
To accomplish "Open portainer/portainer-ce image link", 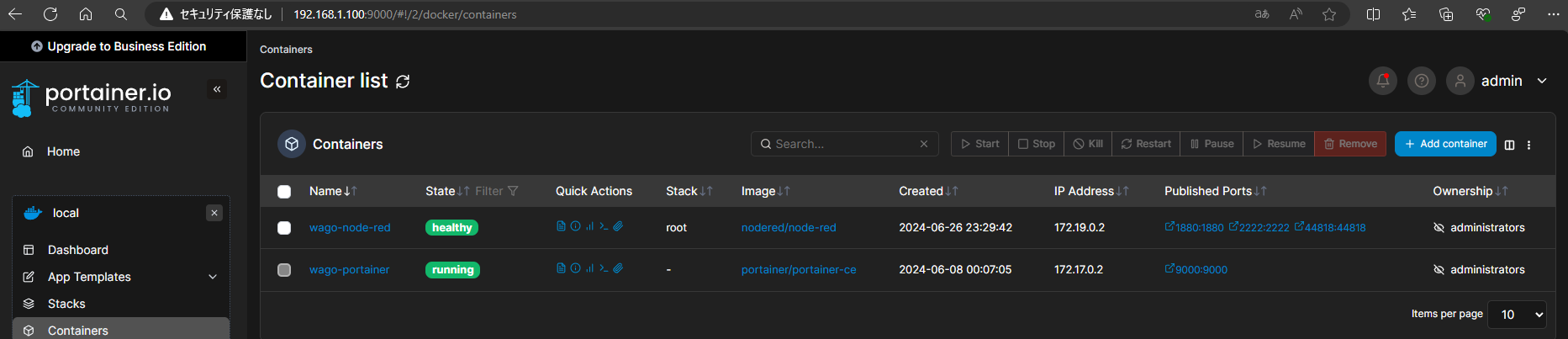I will [799, 269].
